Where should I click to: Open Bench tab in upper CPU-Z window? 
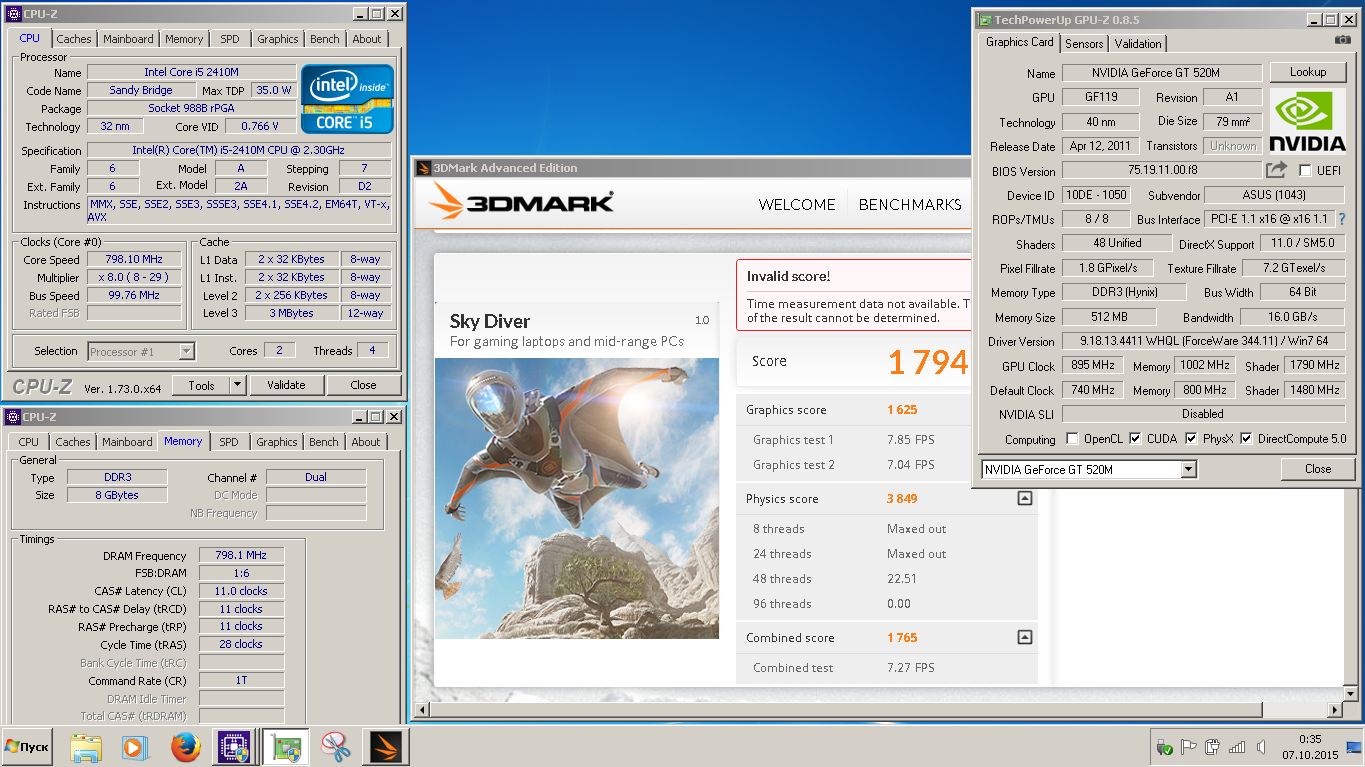point(324,39)
